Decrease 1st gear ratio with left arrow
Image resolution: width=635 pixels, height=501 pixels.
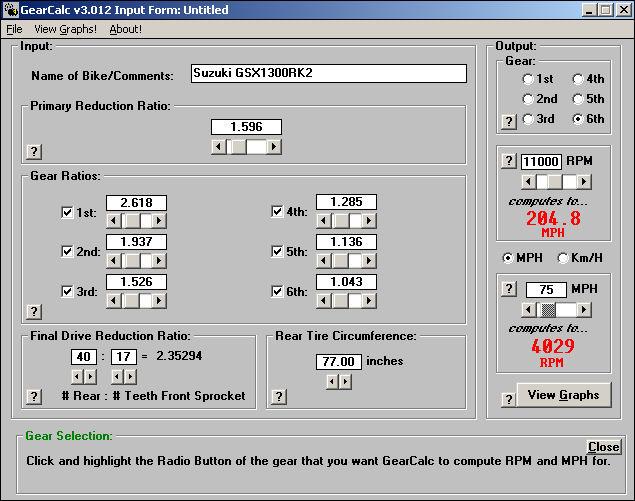113,221
